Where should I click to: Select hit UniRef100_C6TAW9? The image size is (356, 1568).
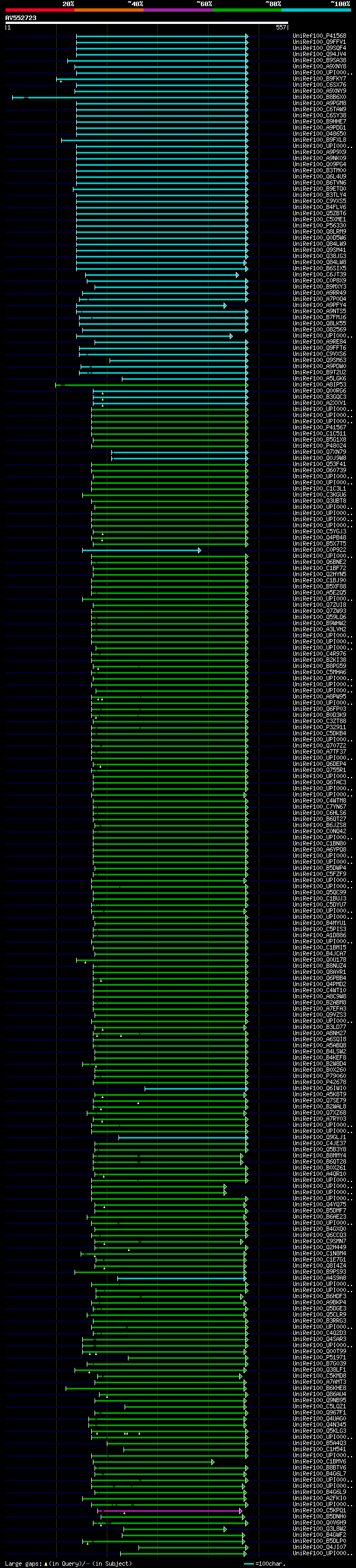[319, 110]
